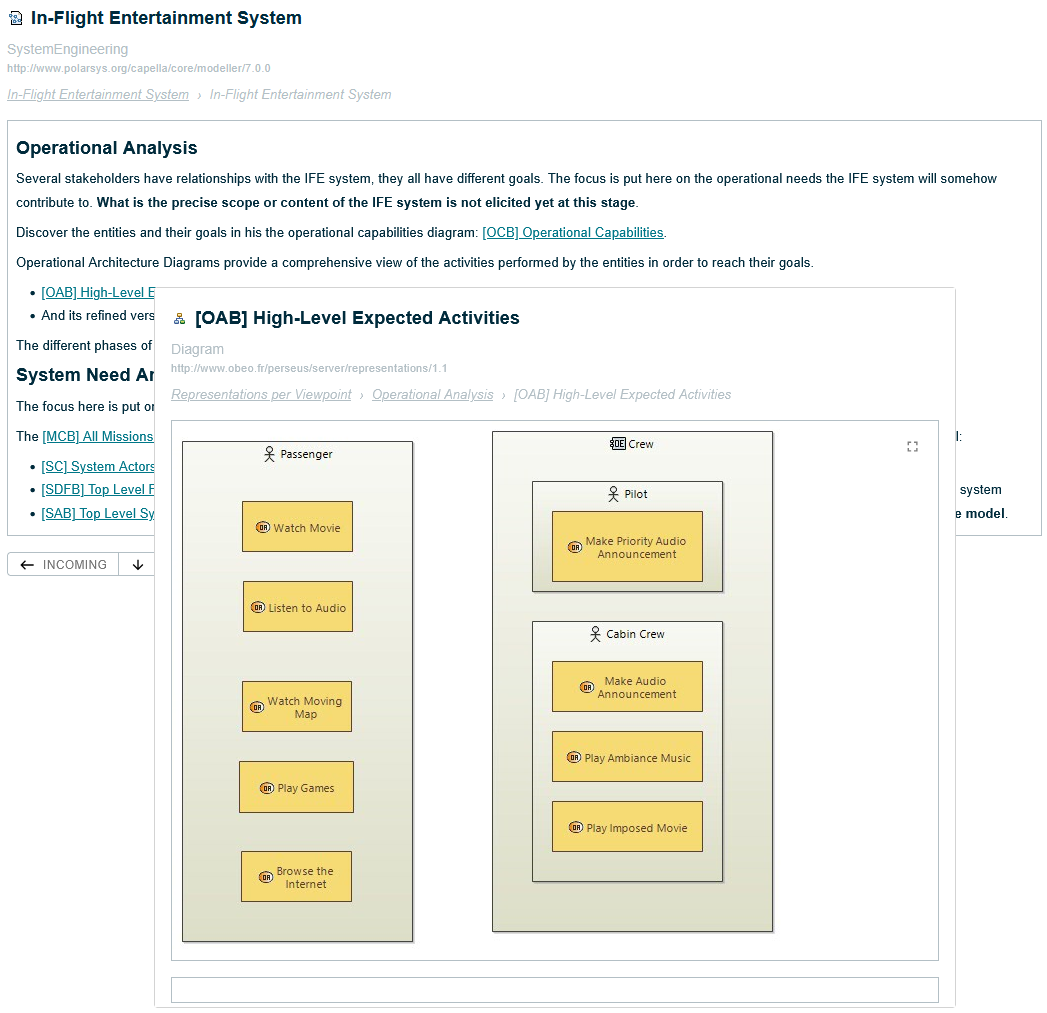The image size is (1047, 1013).
Task: Open the [OCB] Operational Capabilities link
Action: 573,232
